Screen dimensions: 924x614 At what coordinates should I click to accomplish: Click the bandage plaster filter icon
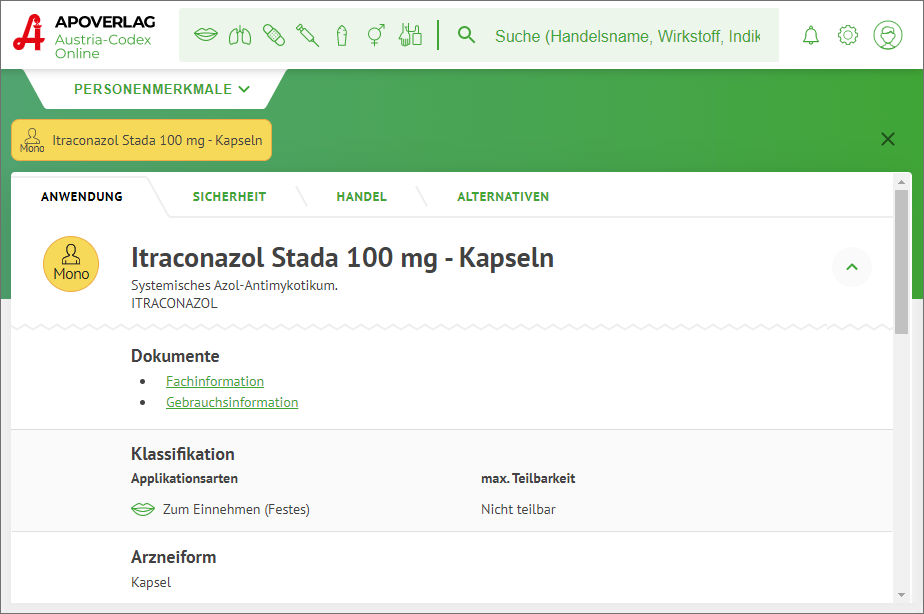tap(273, 36)
